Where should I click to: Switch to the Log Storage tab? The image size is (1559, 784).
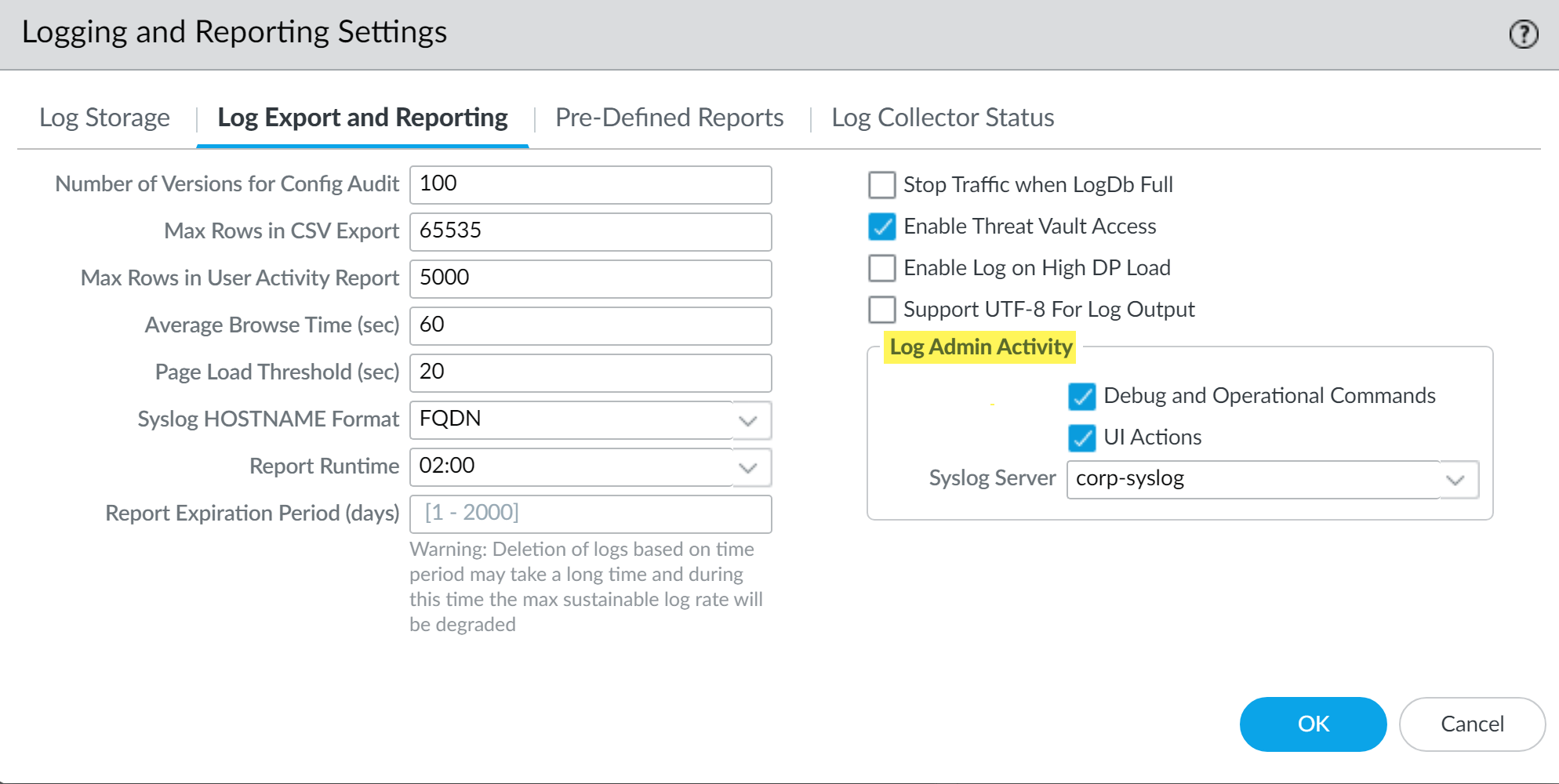(x=104, y=118)
